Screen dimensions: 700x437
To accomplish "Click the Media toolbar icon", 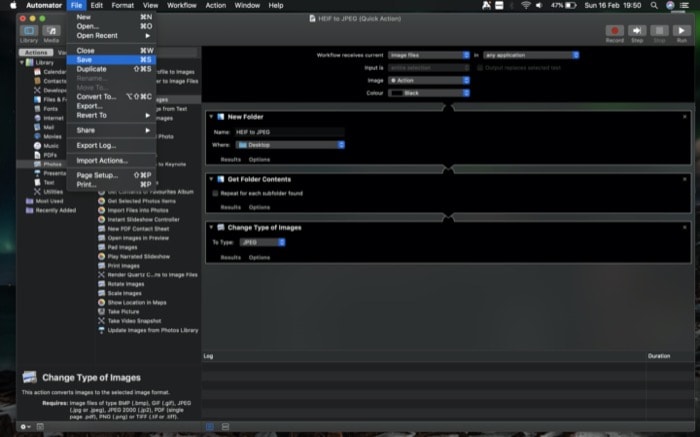I will (51, 31).
